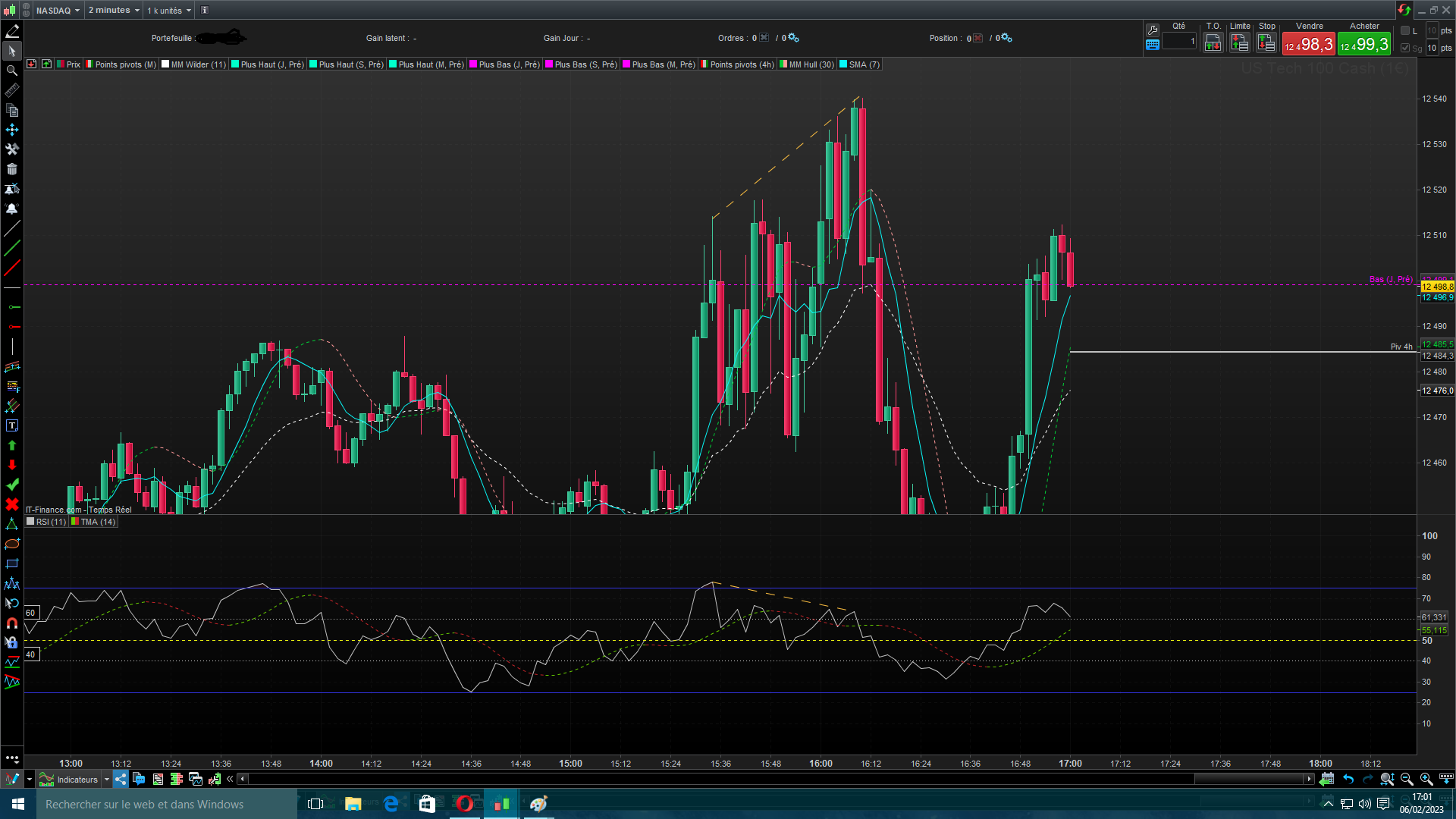Image resolution: width=1456 pixels, height=819 pixels.
Task: Open the 2 minutes timeframe dropdown
Action: point(114,11)
